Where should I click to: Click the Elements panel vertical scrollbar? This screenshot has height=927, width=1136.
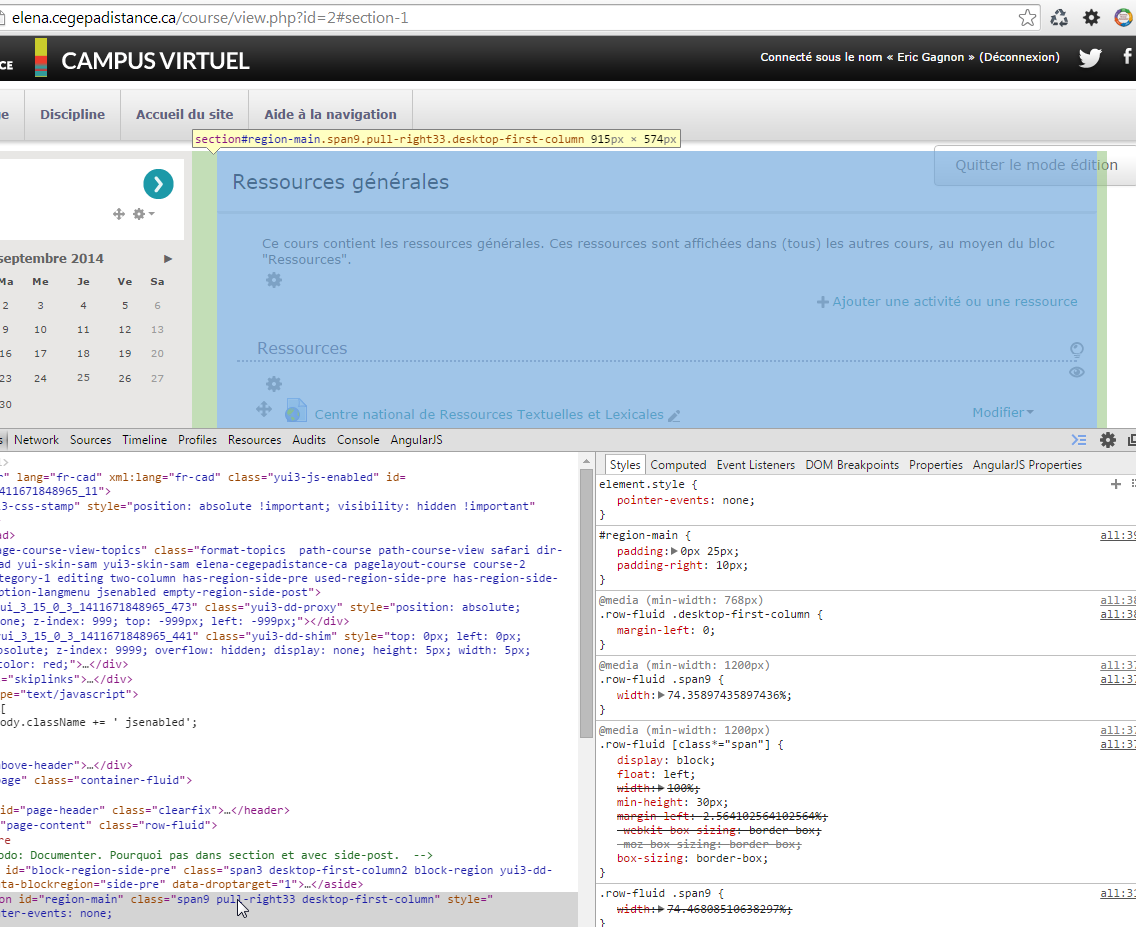tap(586, 600)
